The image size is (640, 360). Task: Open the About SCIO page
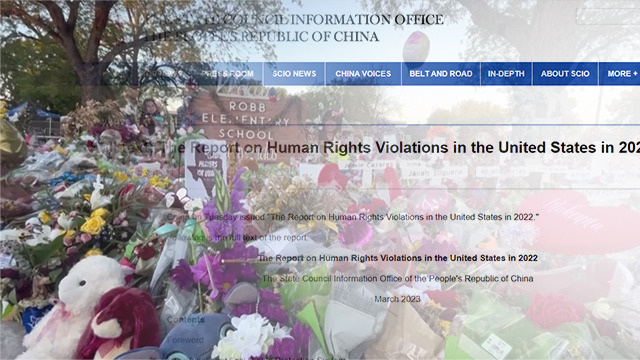pyautogui.click(x=565, y=74)
